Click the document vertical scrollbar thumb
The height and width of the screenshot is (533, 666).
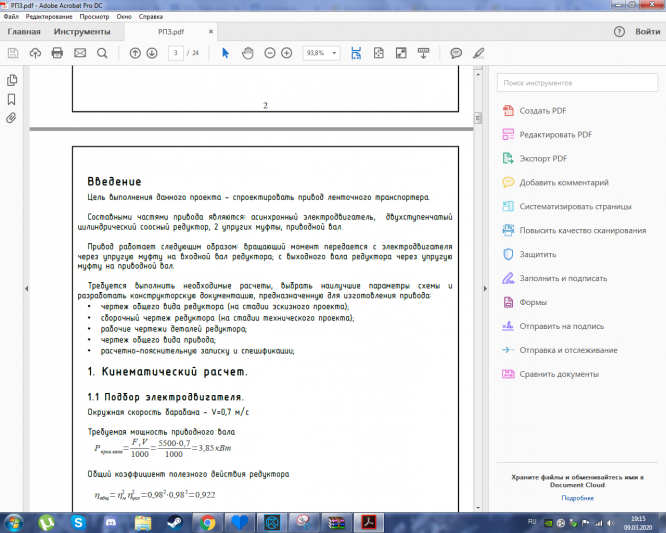(478, 118)
